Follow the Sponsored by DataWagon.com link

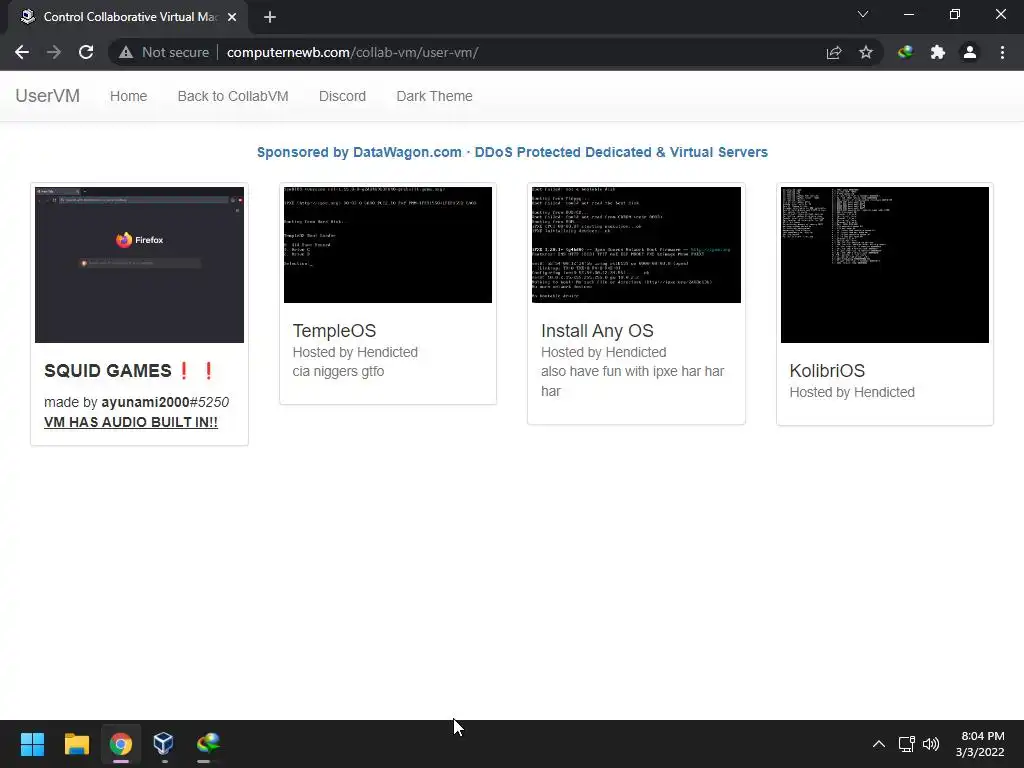(512, 152)
